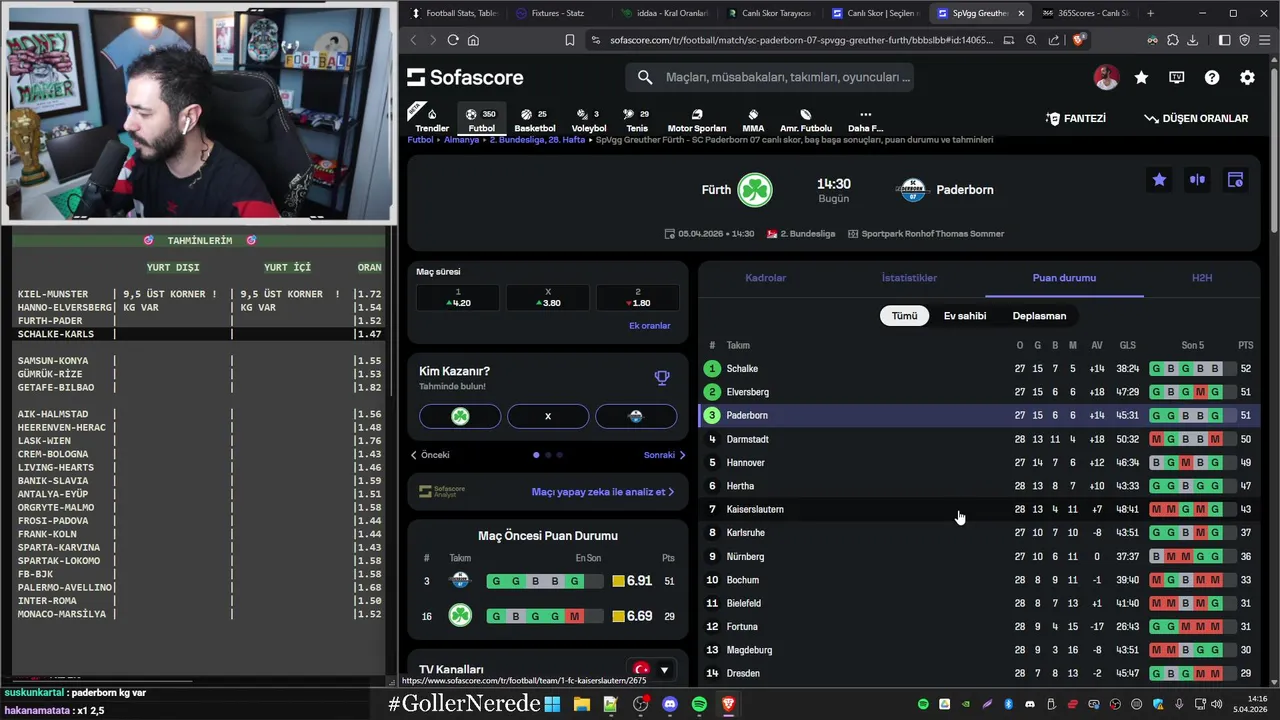Open browser extensions puzzle icon

[x=1172, y=40]
